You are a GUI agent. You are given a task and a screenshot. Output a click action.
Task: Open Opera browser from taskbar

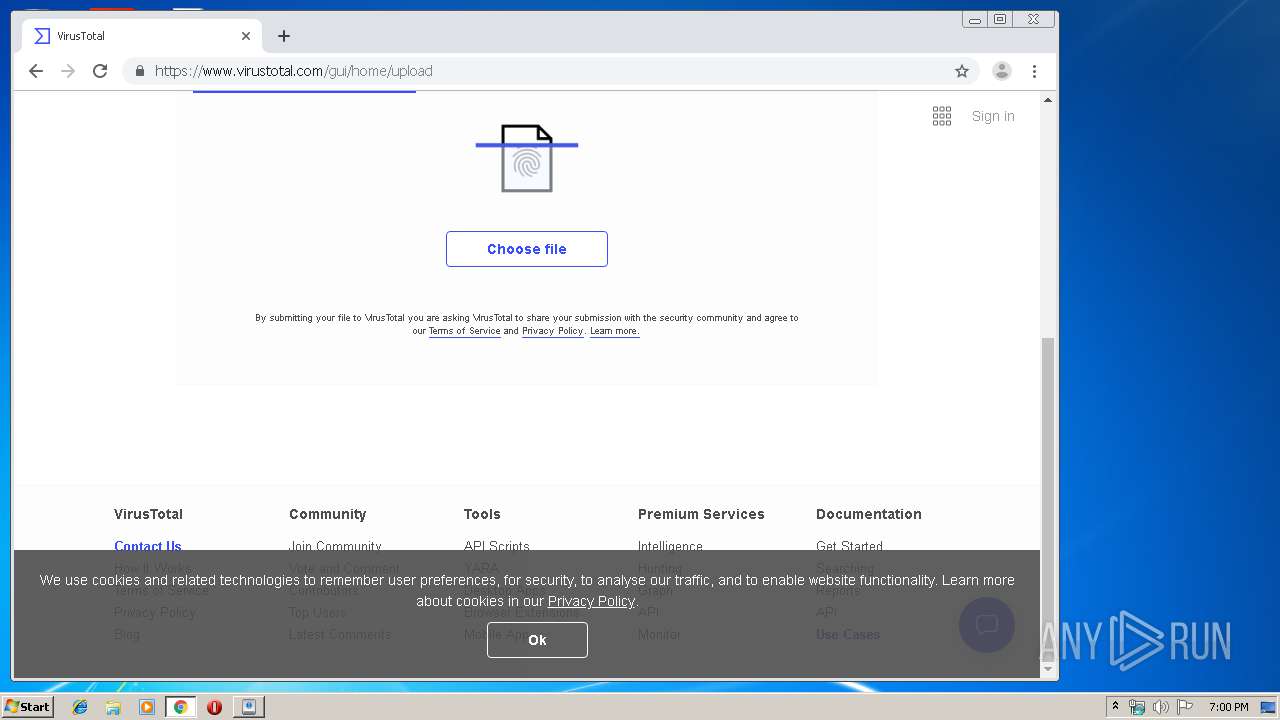(214, 707)
